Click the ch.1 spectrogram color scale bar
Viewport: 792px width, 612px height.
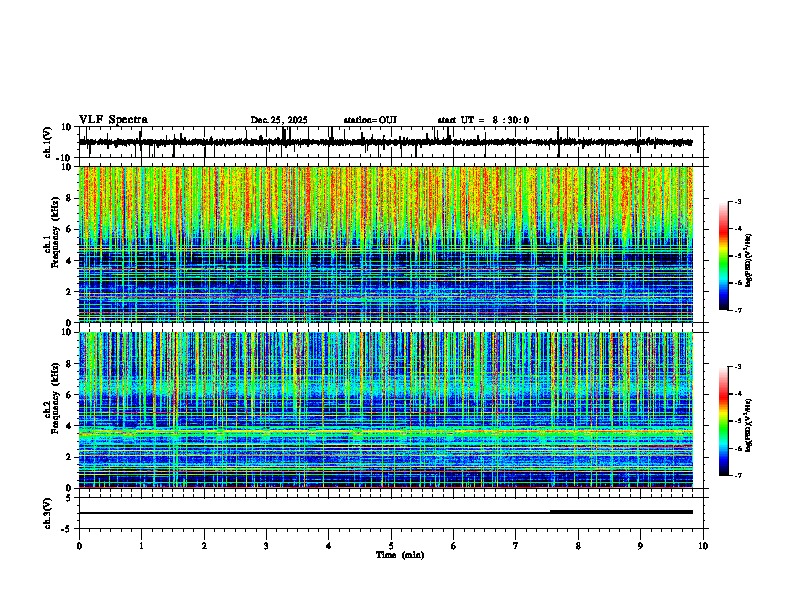(x=724, y=256)
